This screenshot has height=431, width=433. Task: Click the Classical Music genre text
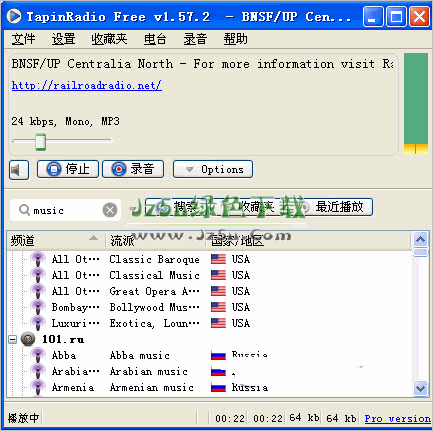[154, 275]
